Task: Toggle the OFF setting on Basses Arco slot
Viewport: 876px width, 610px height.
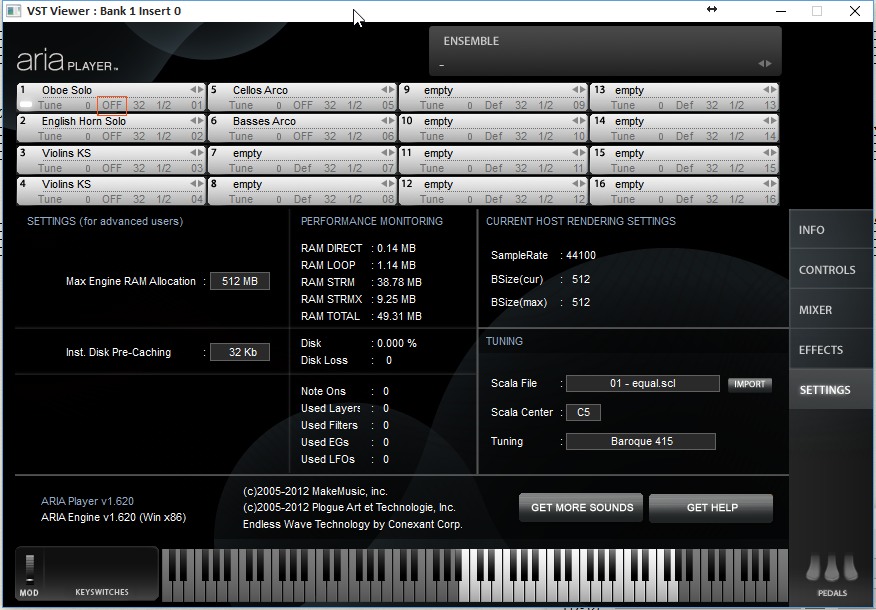Action: (303, 136)
